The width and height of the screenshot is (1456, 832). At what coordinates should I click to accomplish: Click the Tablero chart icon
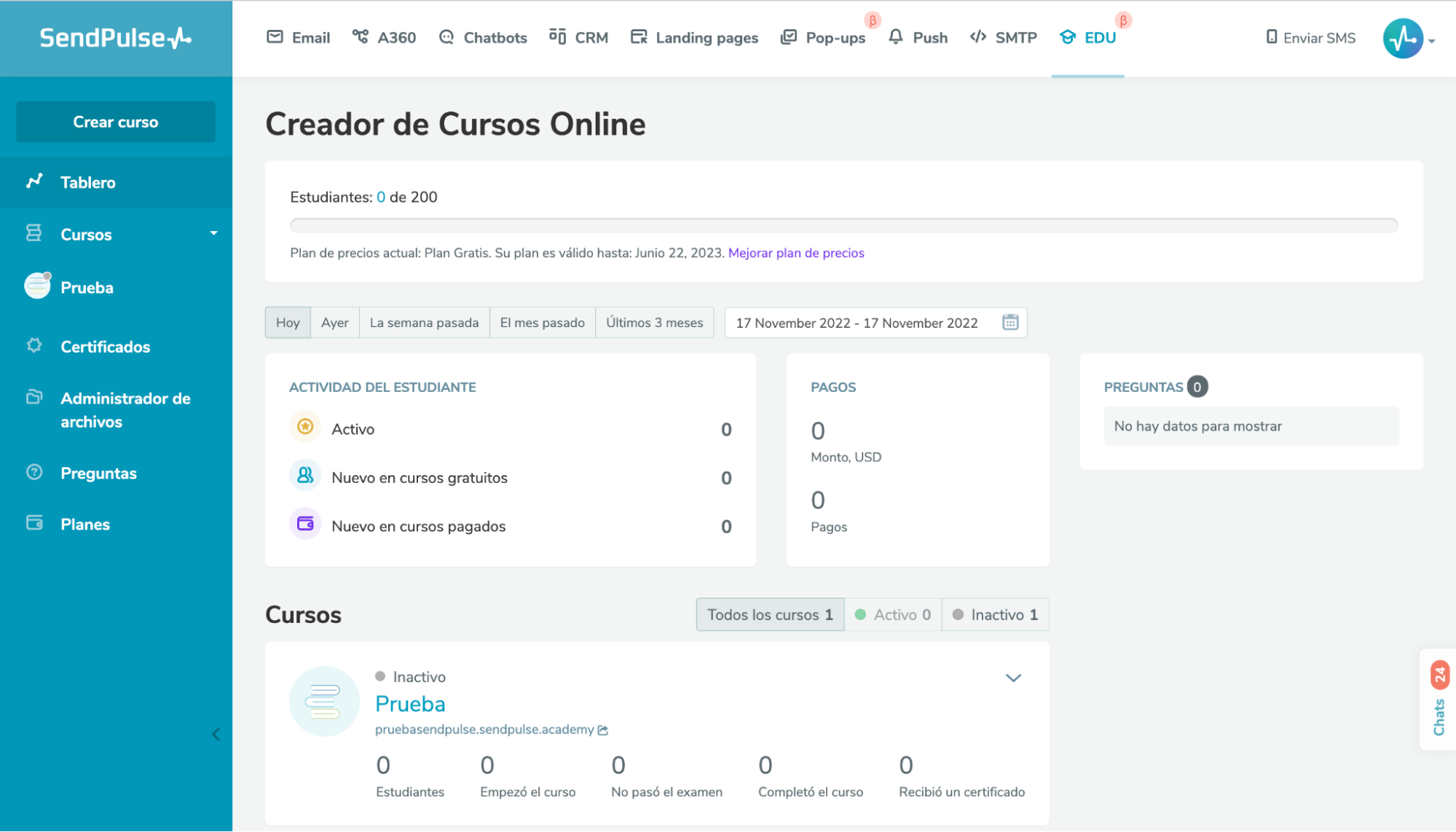click(34, 181)
